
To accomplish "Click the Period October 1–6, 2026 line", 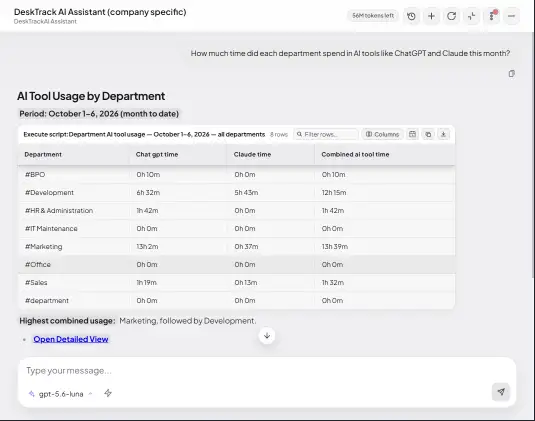I will 99,114.
